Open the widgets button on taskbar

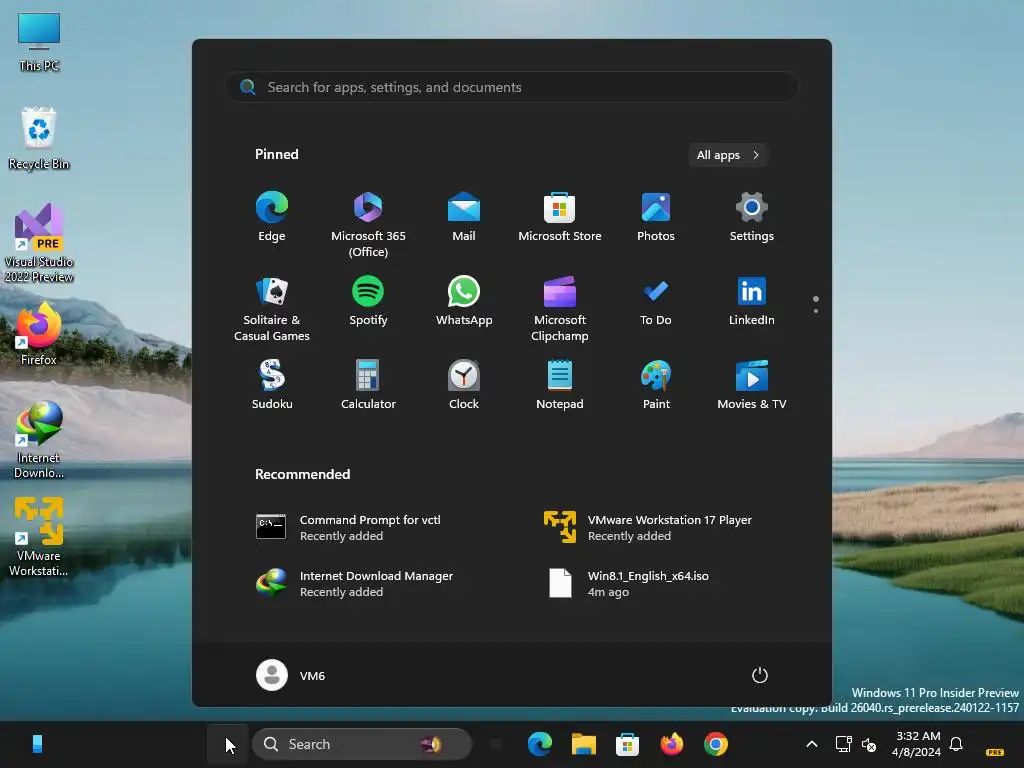tap(37, 744)
